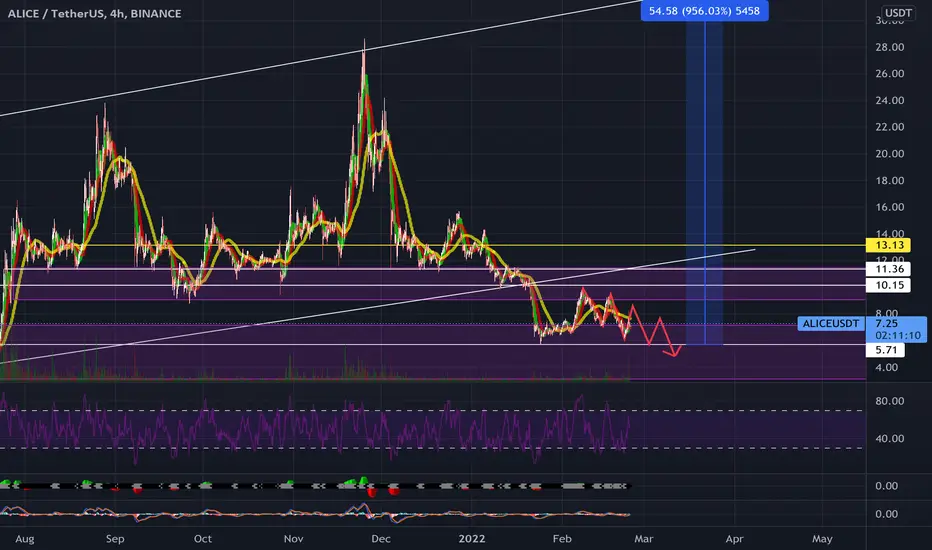932x550 pixels.
Task: Click the 5.71 price level label
Action: click(886, 350)
